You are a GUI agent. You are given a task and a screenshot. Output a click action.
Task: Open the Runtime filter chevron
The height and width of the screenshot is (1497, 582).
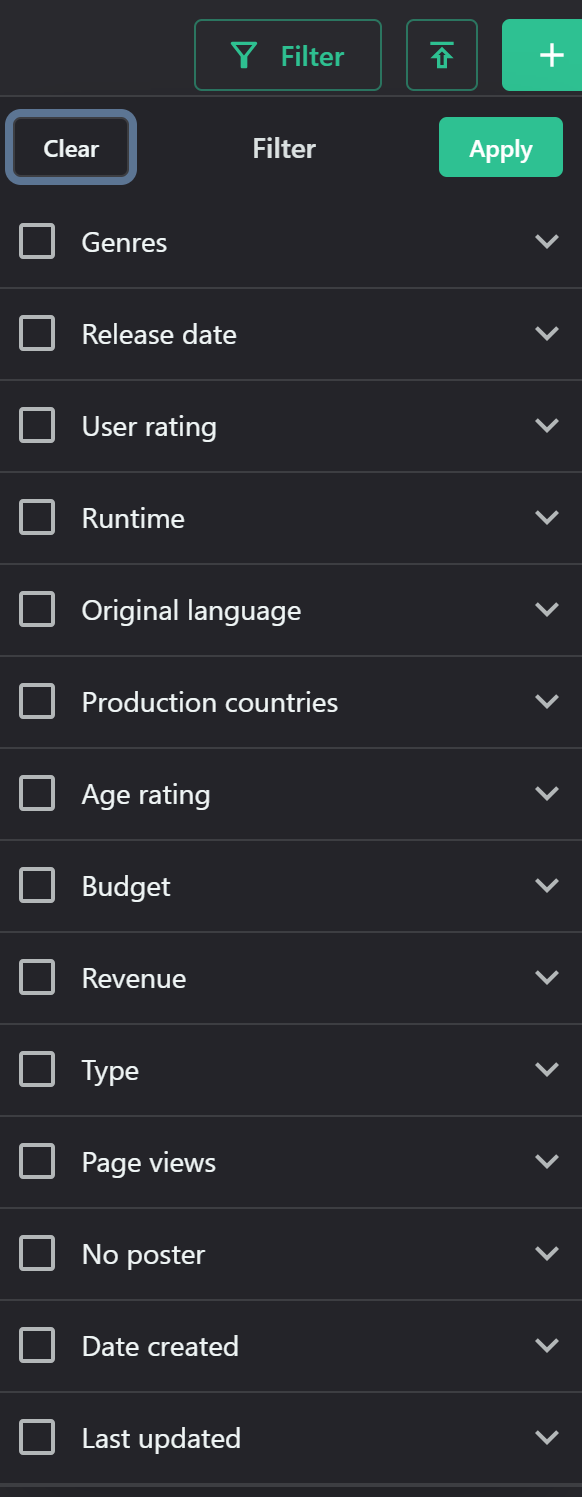546,518
